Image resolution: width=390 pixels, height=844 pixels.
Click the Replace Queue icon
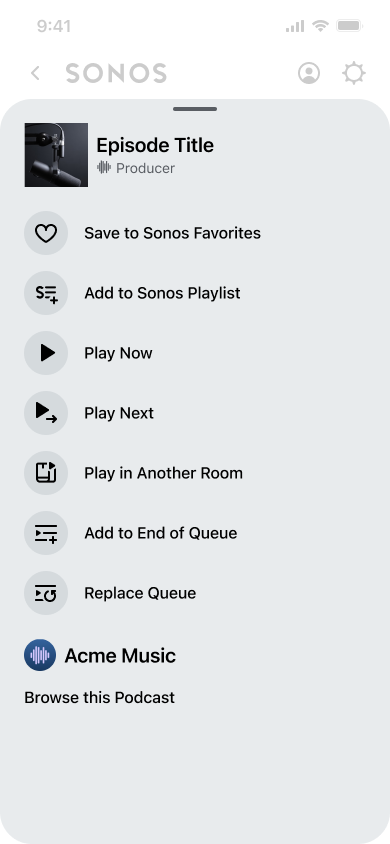tap(46, 593)
